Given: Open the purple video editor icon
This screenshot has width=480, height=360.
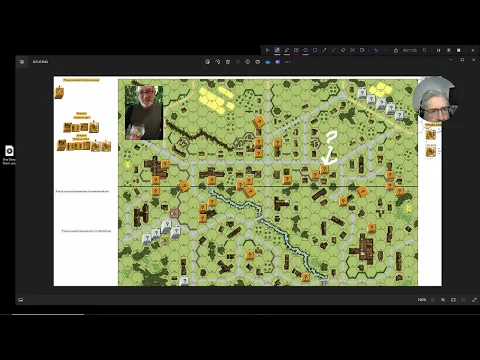Looking at the screenshot, I should [278, 62].
